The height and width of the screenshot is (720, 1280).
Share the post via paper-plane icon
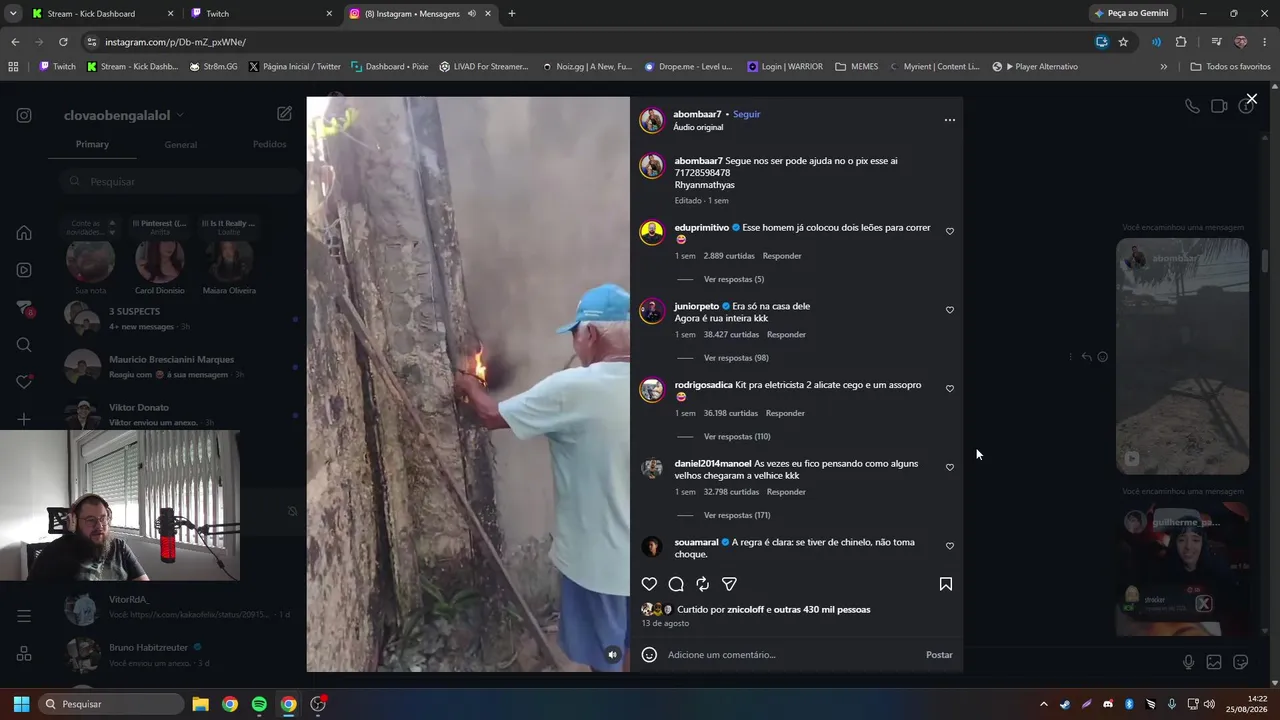click(729, 584)
